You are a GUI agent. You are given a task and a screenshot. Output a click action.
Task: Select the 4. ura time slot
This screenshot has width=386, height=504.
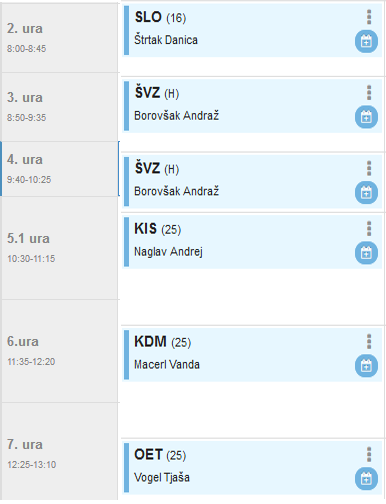point(60,169)
